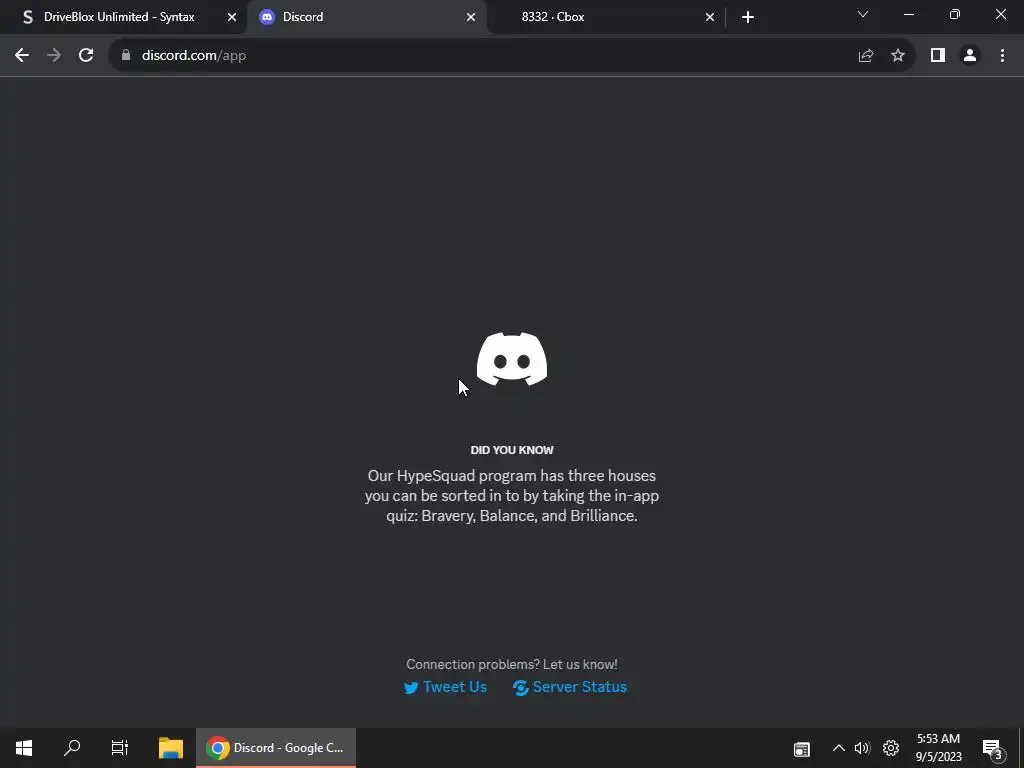Launch File Explorer from the taskbar
Image resolution: width=1024 pixels, height=768 pixels.
coord(170,748)
